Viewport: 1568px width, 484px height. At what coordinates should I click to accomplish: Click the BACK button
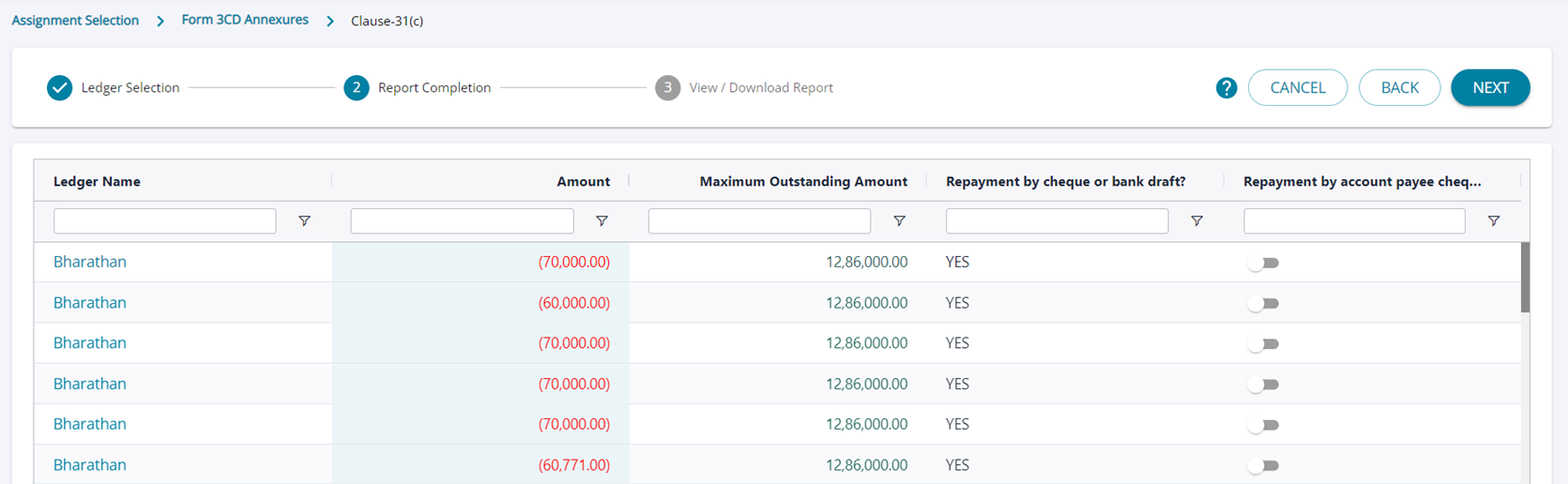tap(1399, 88)
